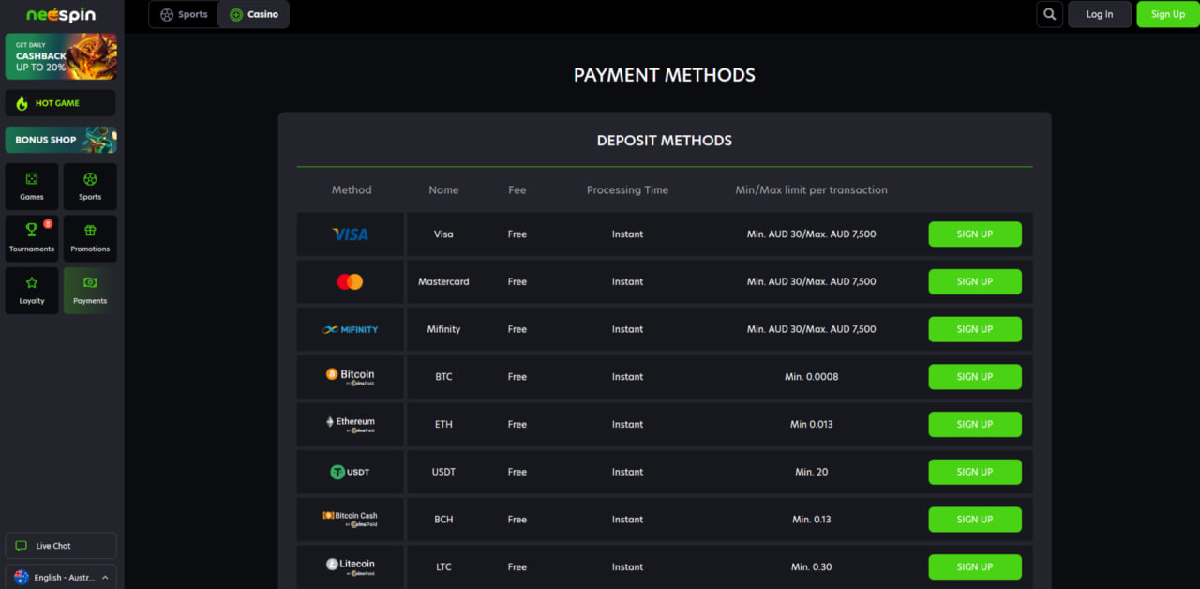Open the Games section from the sidebar
The width and height of the screenshot is (1200, 589).
pos(31,186)
